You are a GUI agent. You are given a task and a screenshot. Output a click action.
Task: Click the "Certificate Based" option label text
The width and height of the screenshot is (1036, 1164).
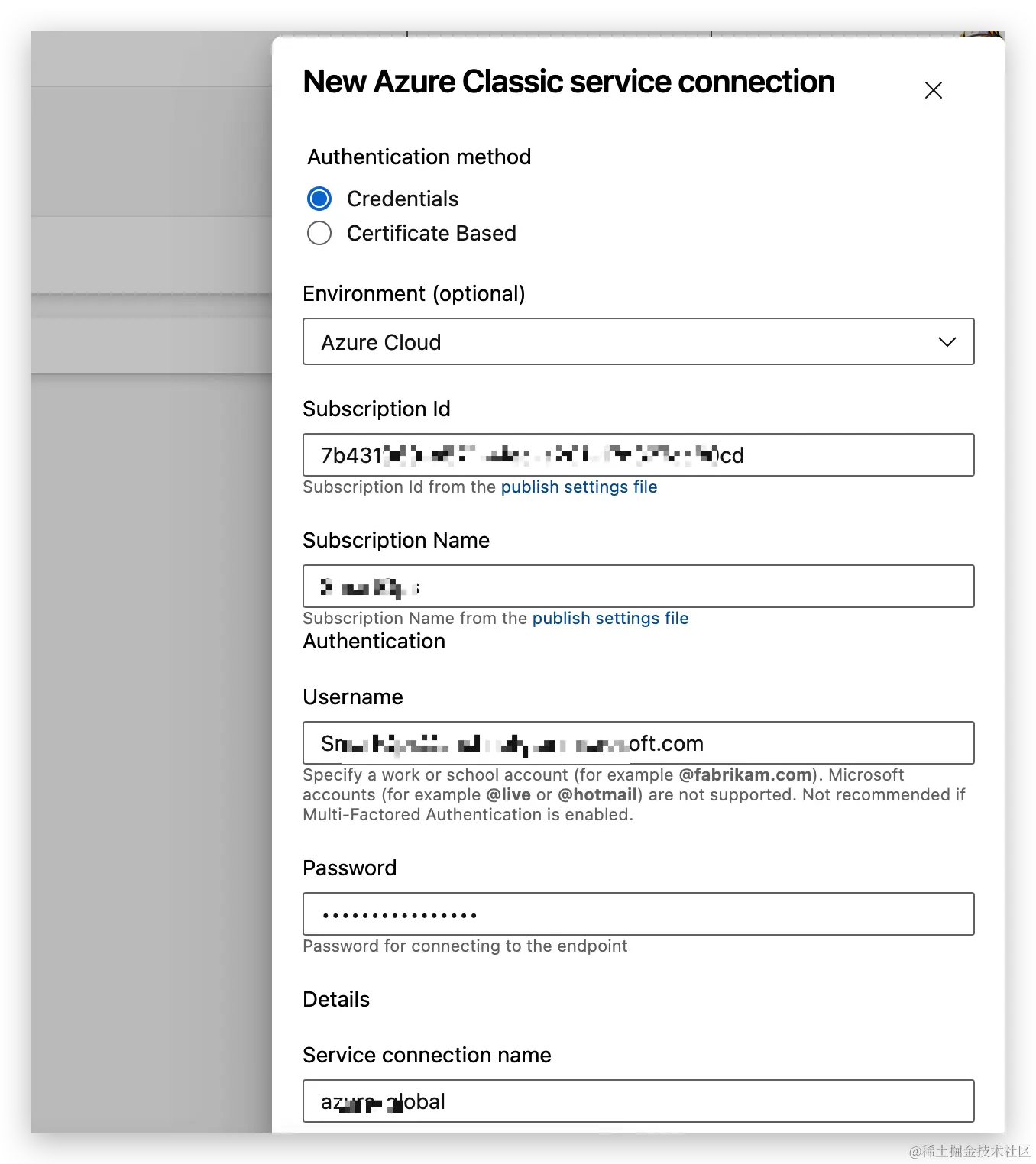(431, 233)
